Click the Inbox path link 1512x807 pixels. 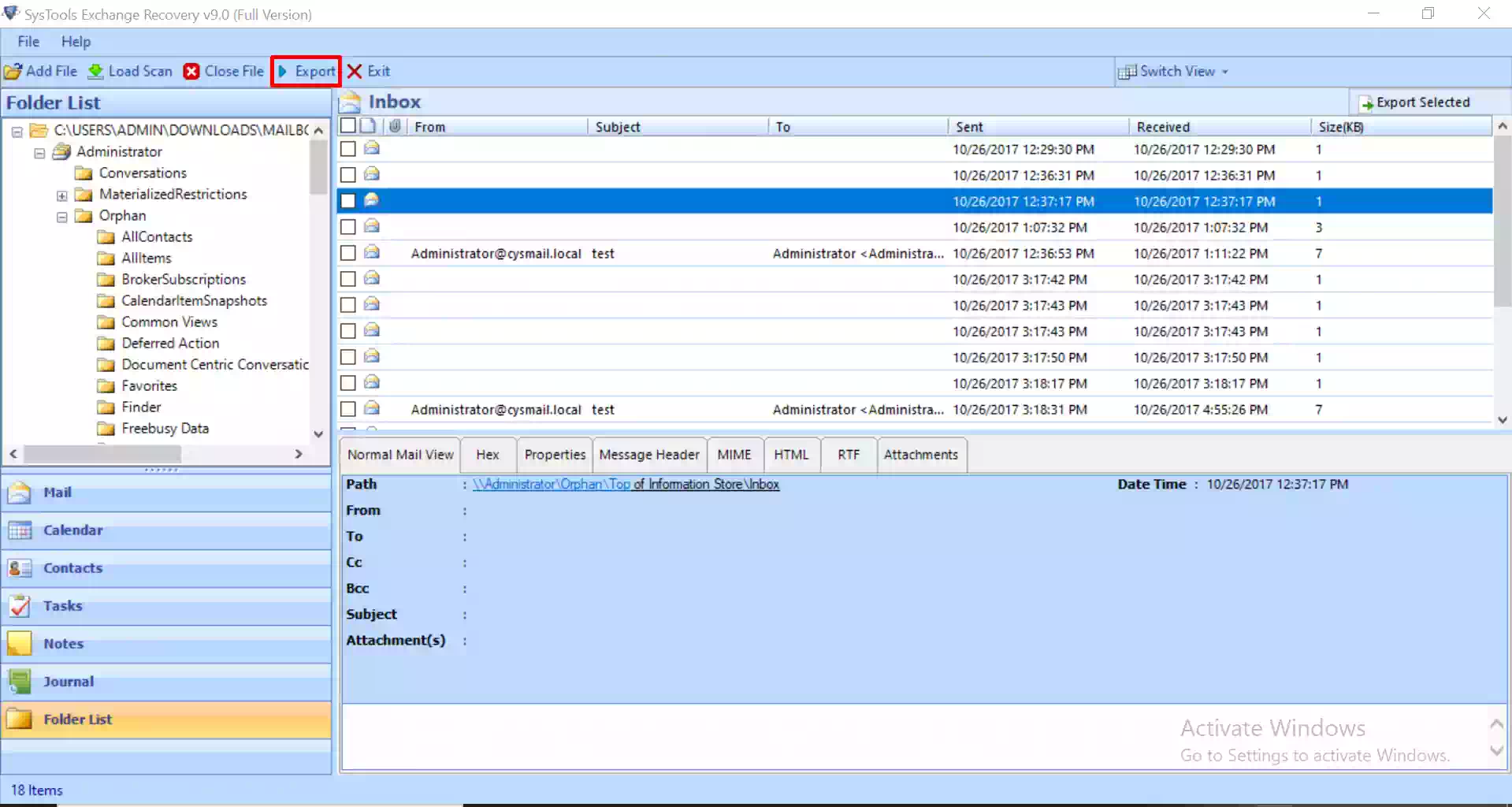pos(626,485)
